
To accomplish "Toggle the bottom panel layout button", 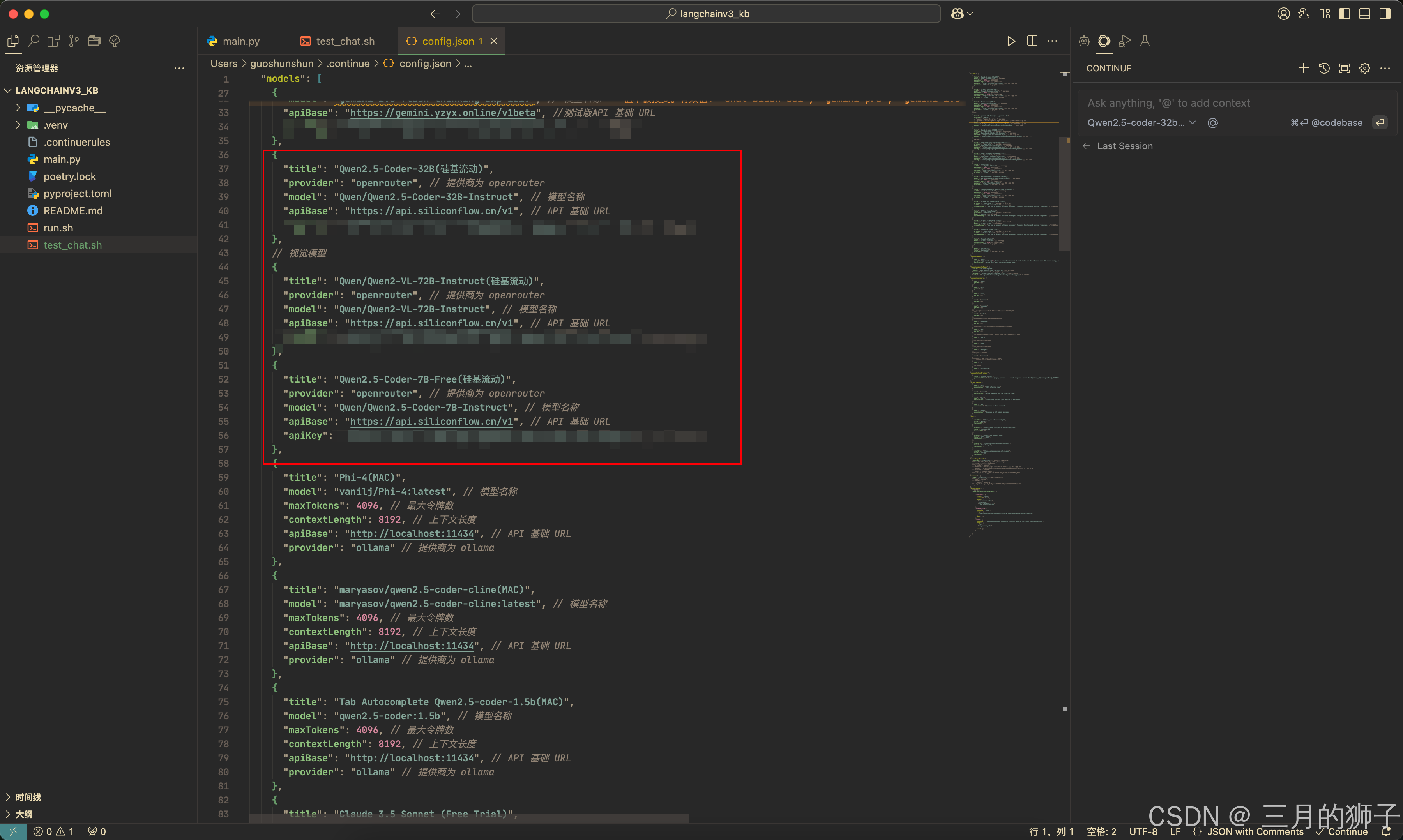I will pos(1364,14).
